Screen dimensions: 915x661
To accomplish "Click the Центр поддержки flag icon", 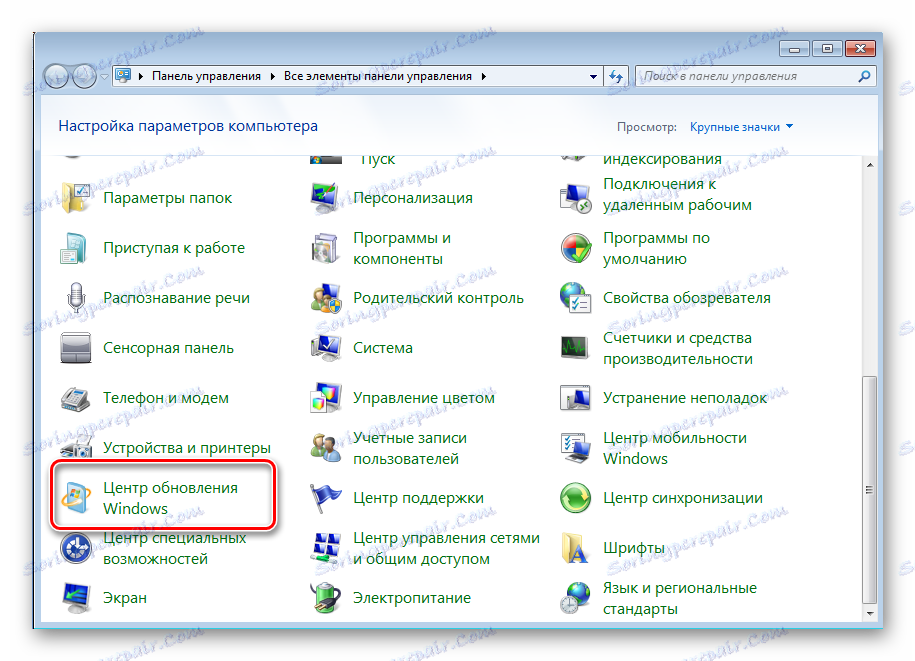I will [326, 498].
